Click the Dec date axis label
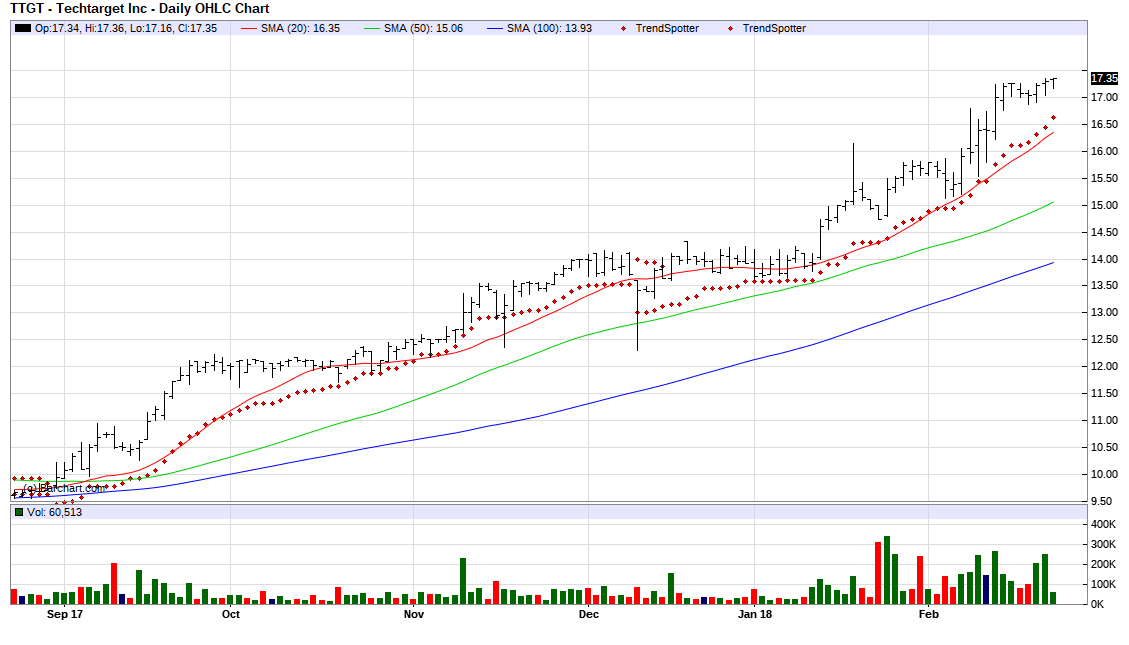1129x645 pixels. 588,615
